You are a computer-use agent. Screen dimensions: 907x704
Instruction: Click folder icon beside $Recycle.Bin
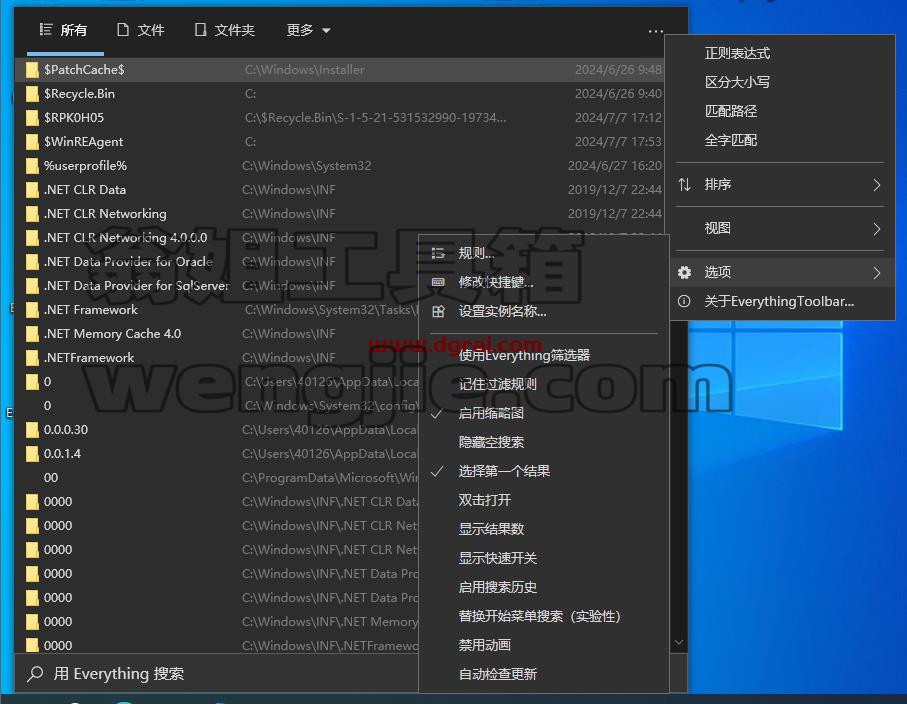coord(32,94)
